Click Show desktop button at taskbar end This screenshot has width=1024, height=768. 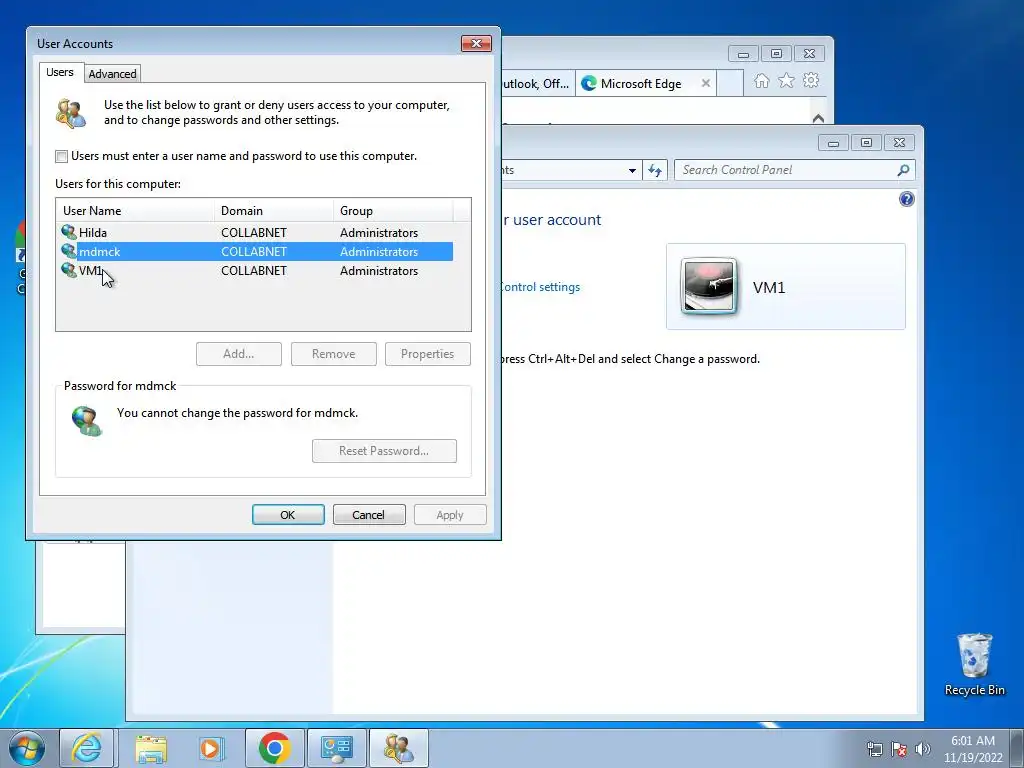[1017, 748]
